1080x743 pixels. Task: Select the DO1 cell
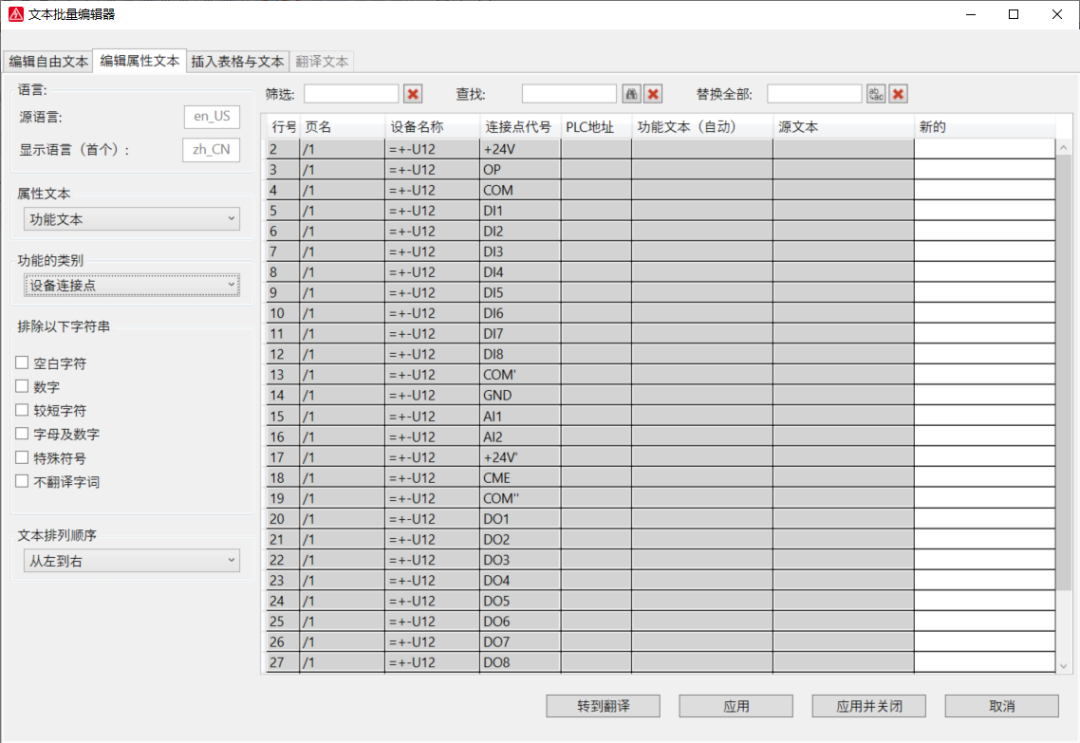click(520, 519)
